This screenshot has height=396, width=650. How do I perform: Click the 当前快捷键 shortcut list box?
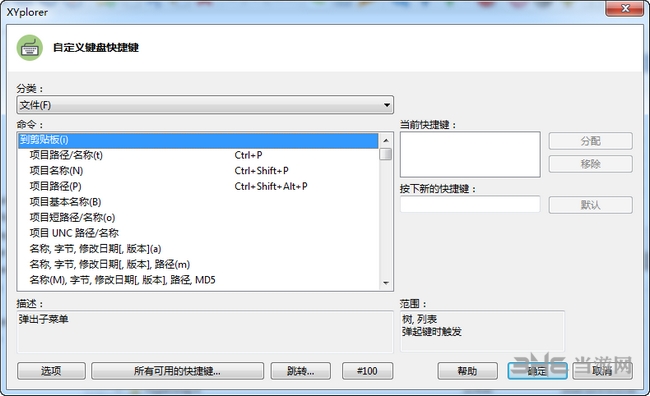coord(470,155)
